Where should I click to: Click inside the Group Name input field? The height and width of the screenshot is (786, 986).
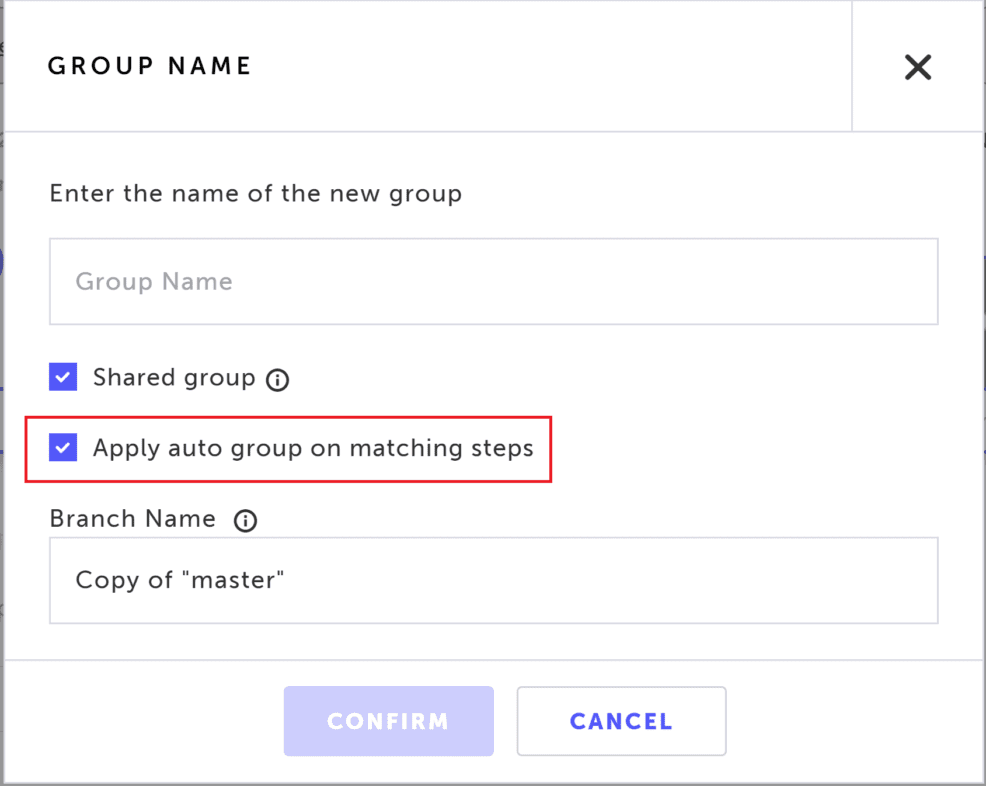coord(493,281)
